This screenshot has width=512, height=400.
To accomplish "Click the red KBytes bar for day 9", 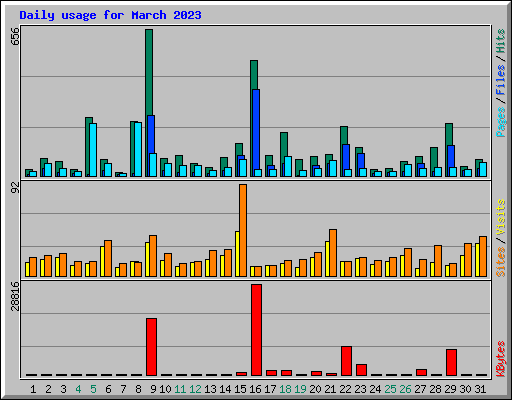I will click(x=151, y=347).
